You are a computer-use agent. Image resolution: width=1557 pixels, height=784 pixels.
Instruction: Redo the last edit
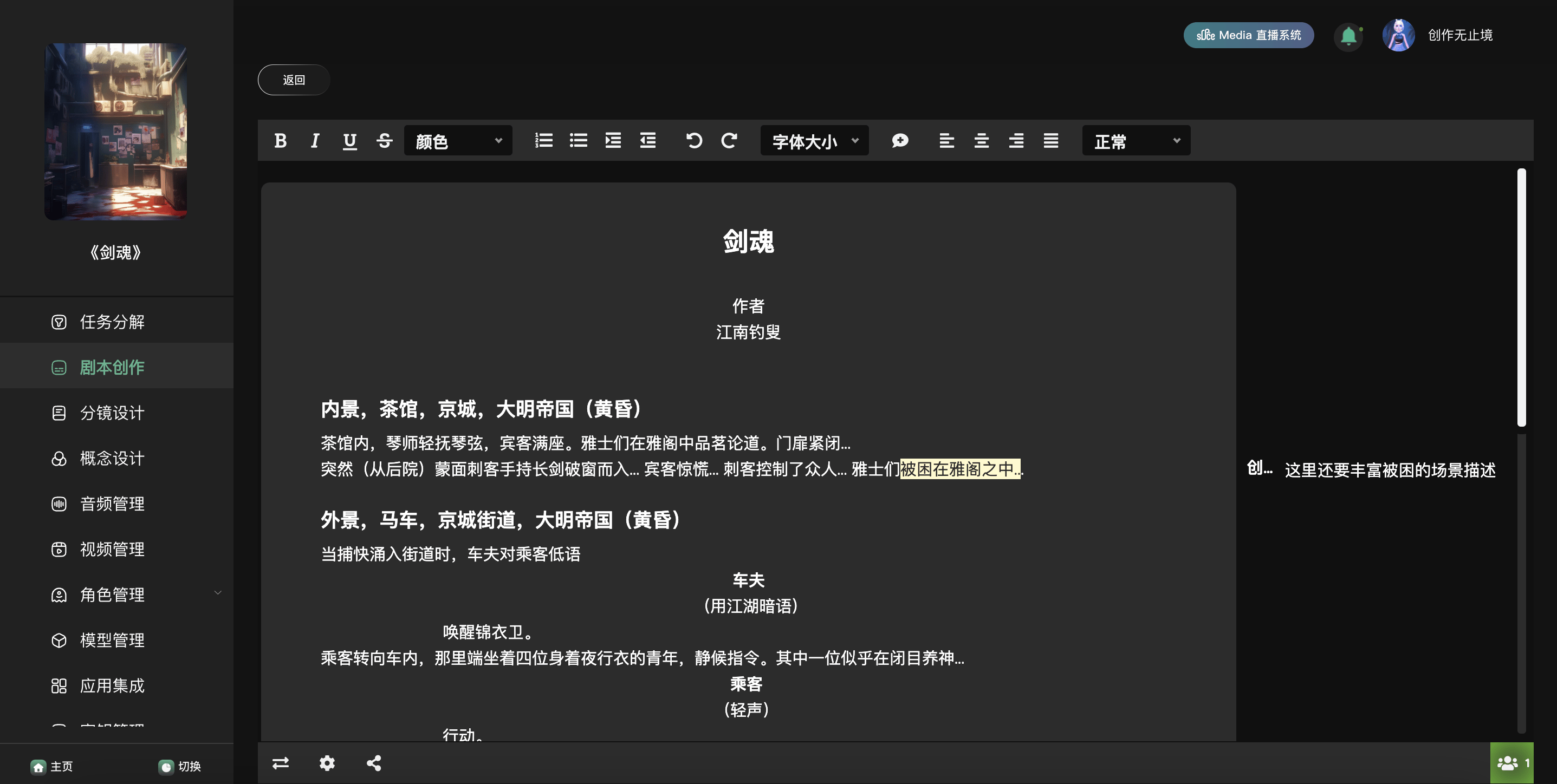(x=729, y=141)
